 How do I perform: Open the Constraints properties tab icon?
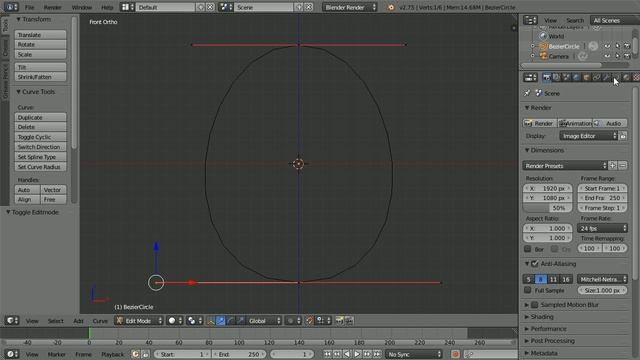pos(596,77)
